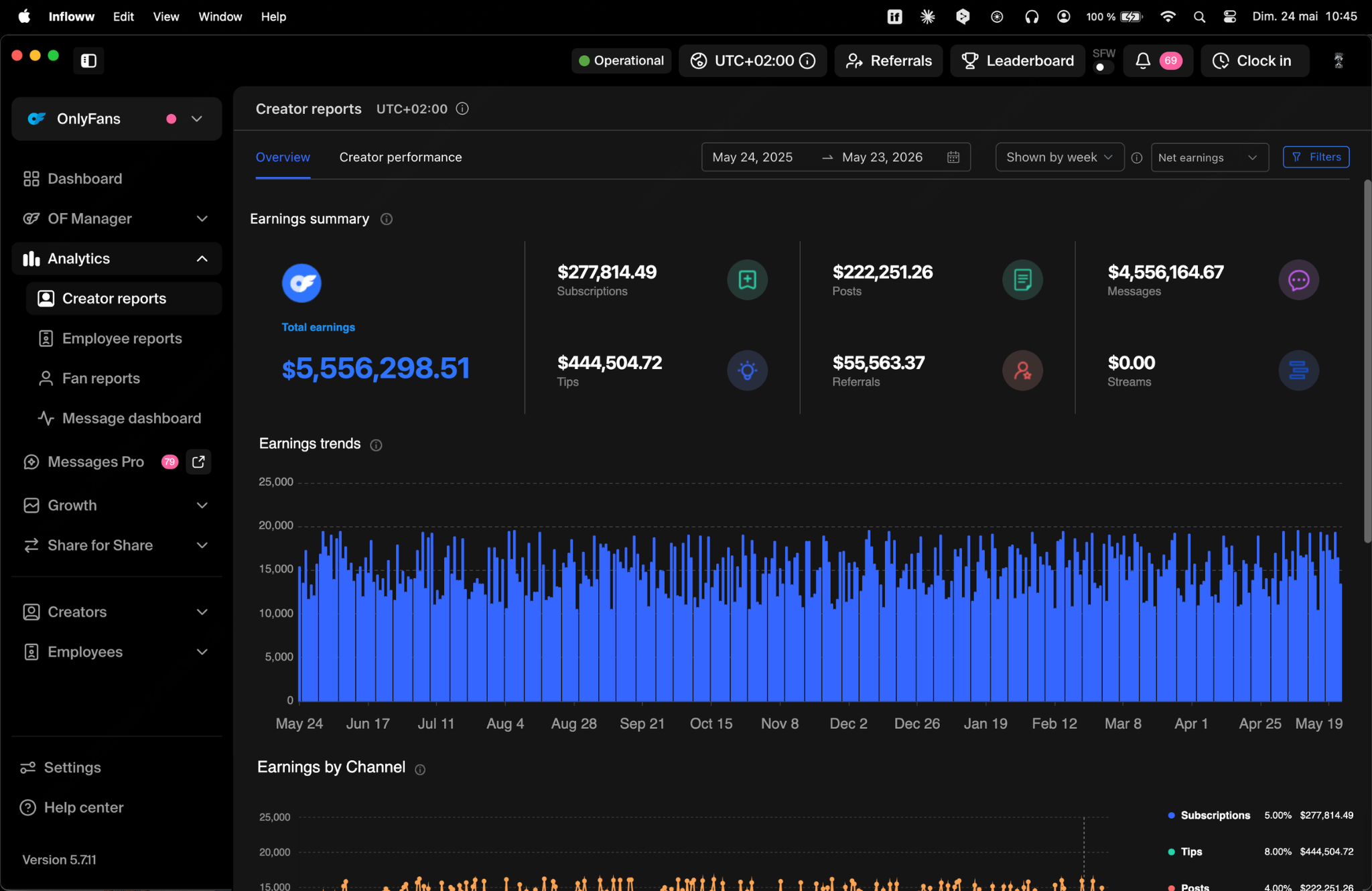Click the Tips lightbulb icon
This screenshot has width=1372, height=891.
[747, 370]
